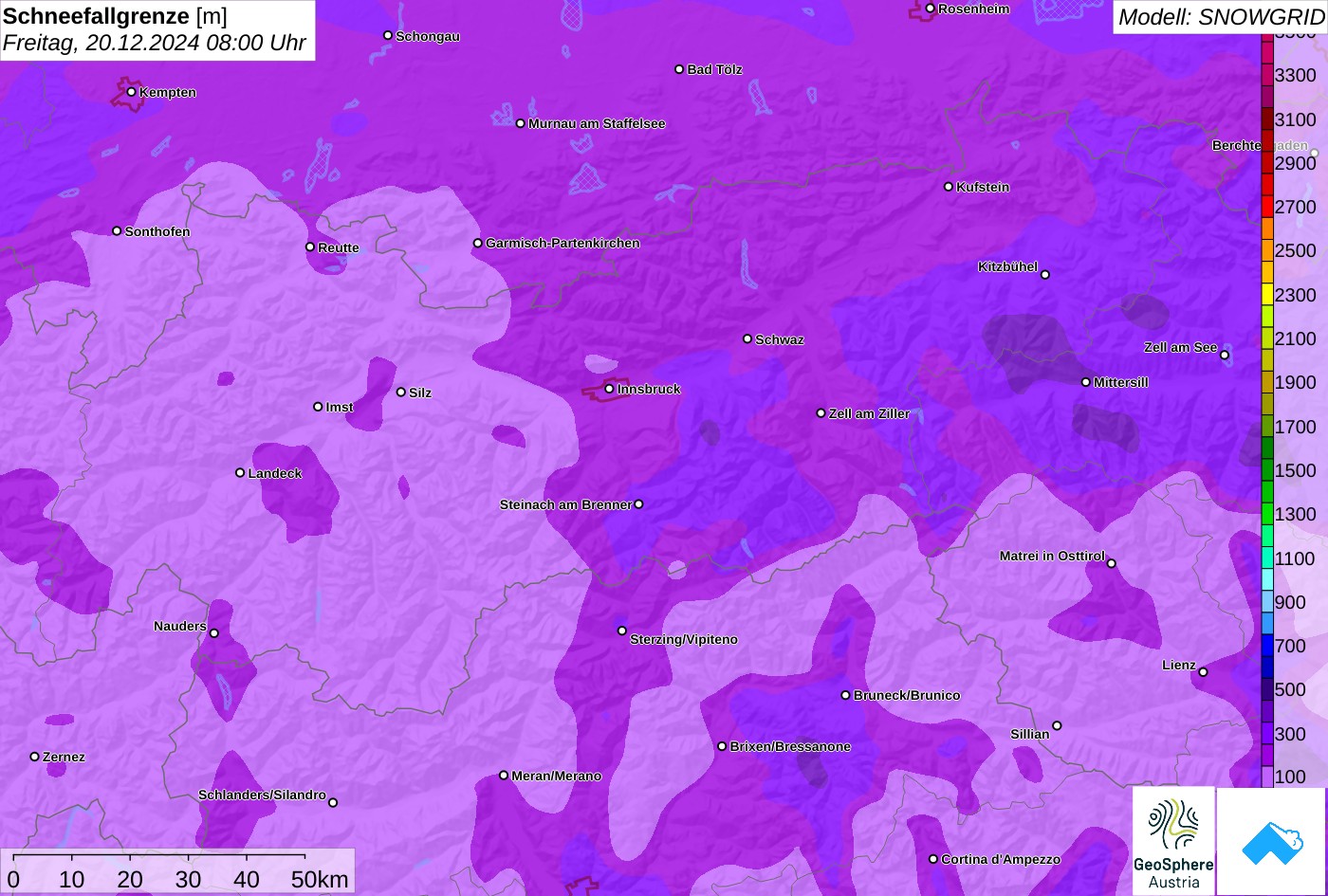Pick the bright green swatch near 1300

[1267, 514]
